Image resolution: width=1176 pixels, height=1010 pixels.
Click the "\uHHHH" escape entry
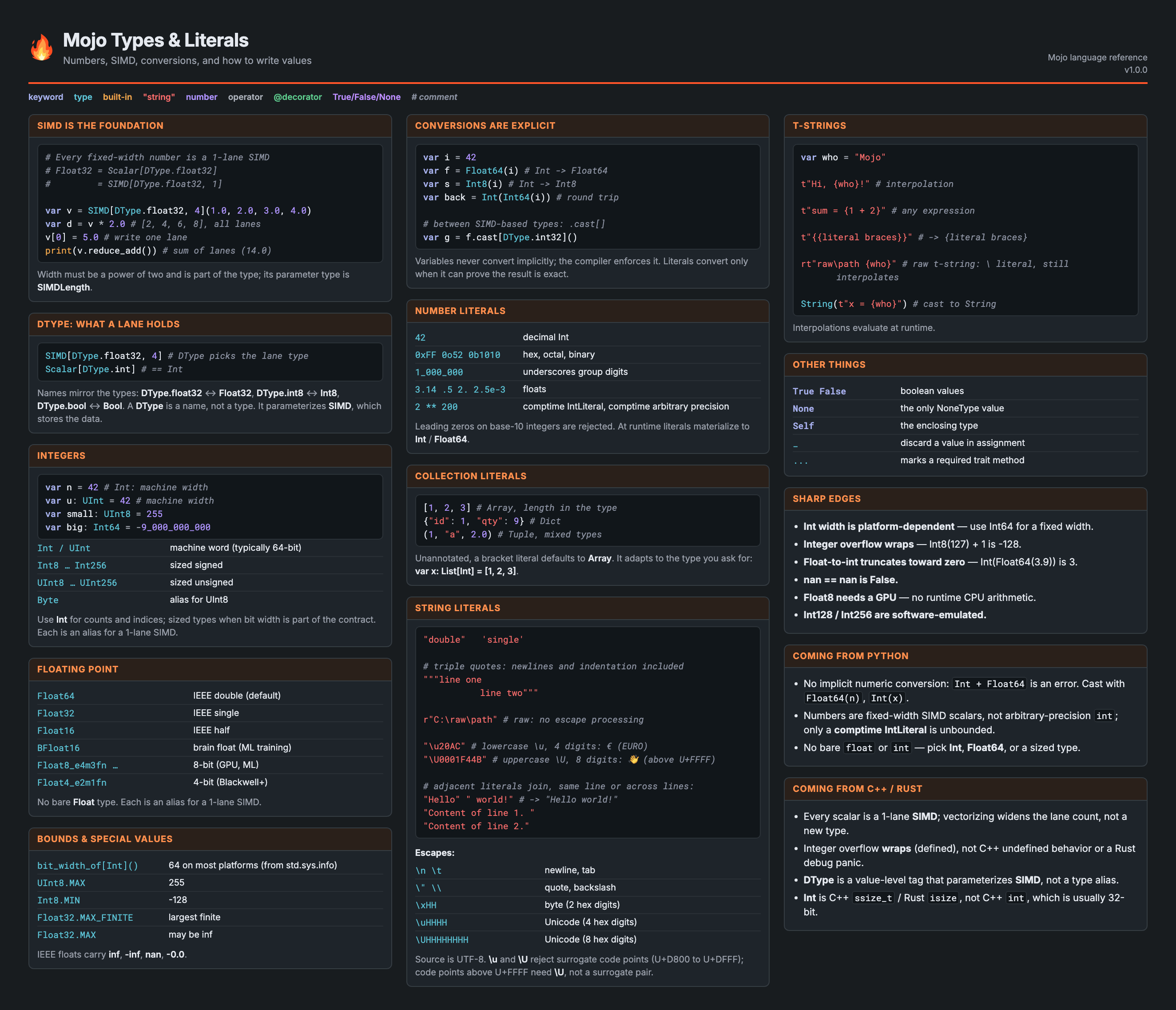[x=431, y=923]
